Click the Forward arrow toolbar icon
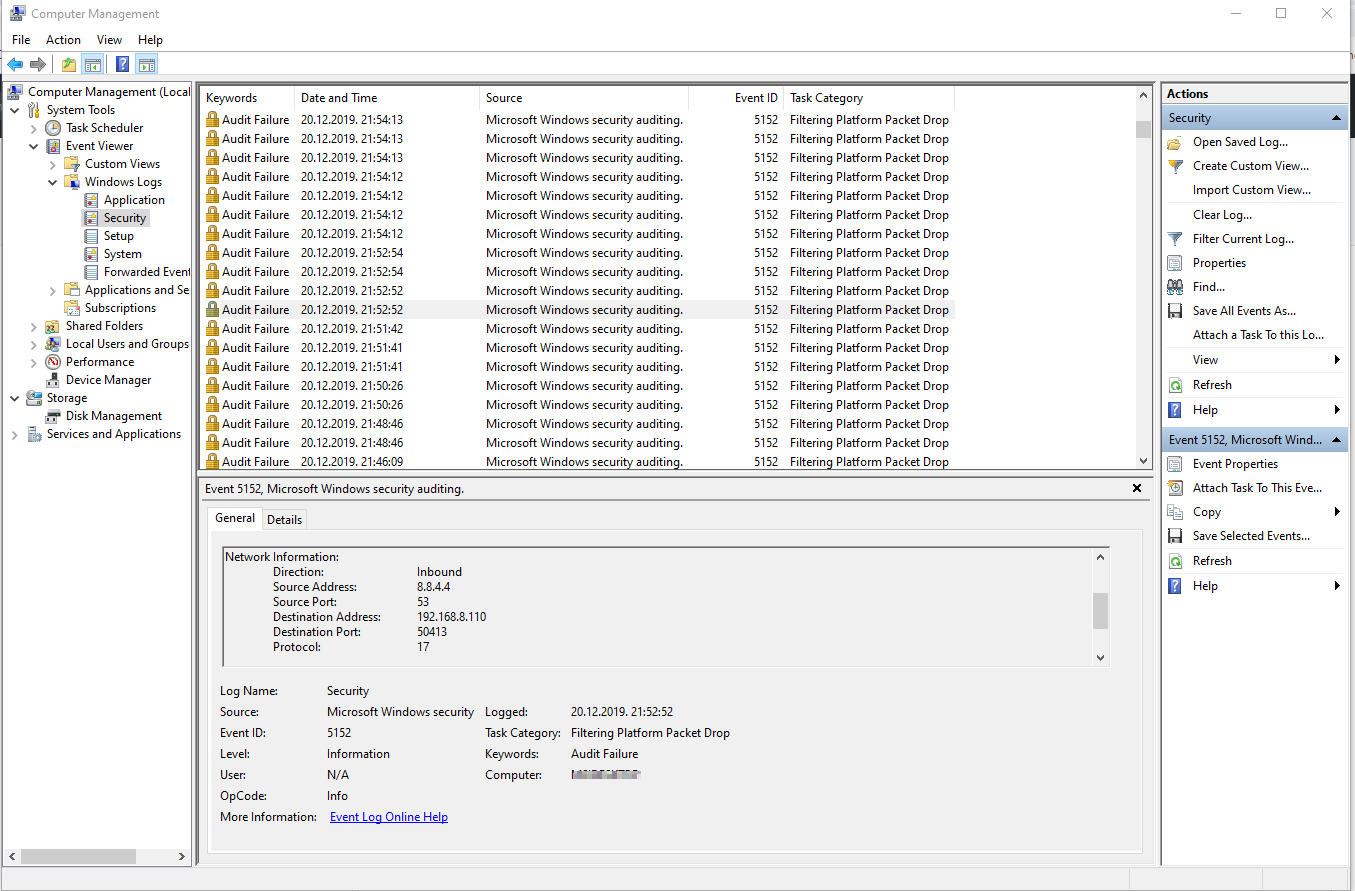This screenshot has height=891, width=1355. pyautogui.click(x=38, y=65)
